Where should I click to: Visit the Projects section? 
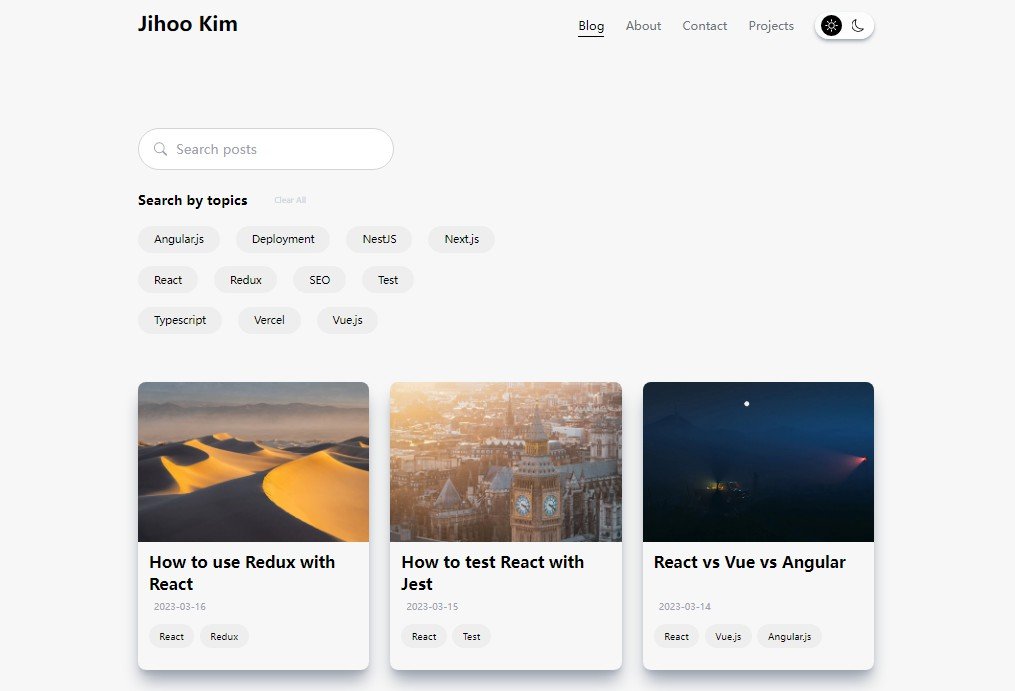(x=771, y=25)
